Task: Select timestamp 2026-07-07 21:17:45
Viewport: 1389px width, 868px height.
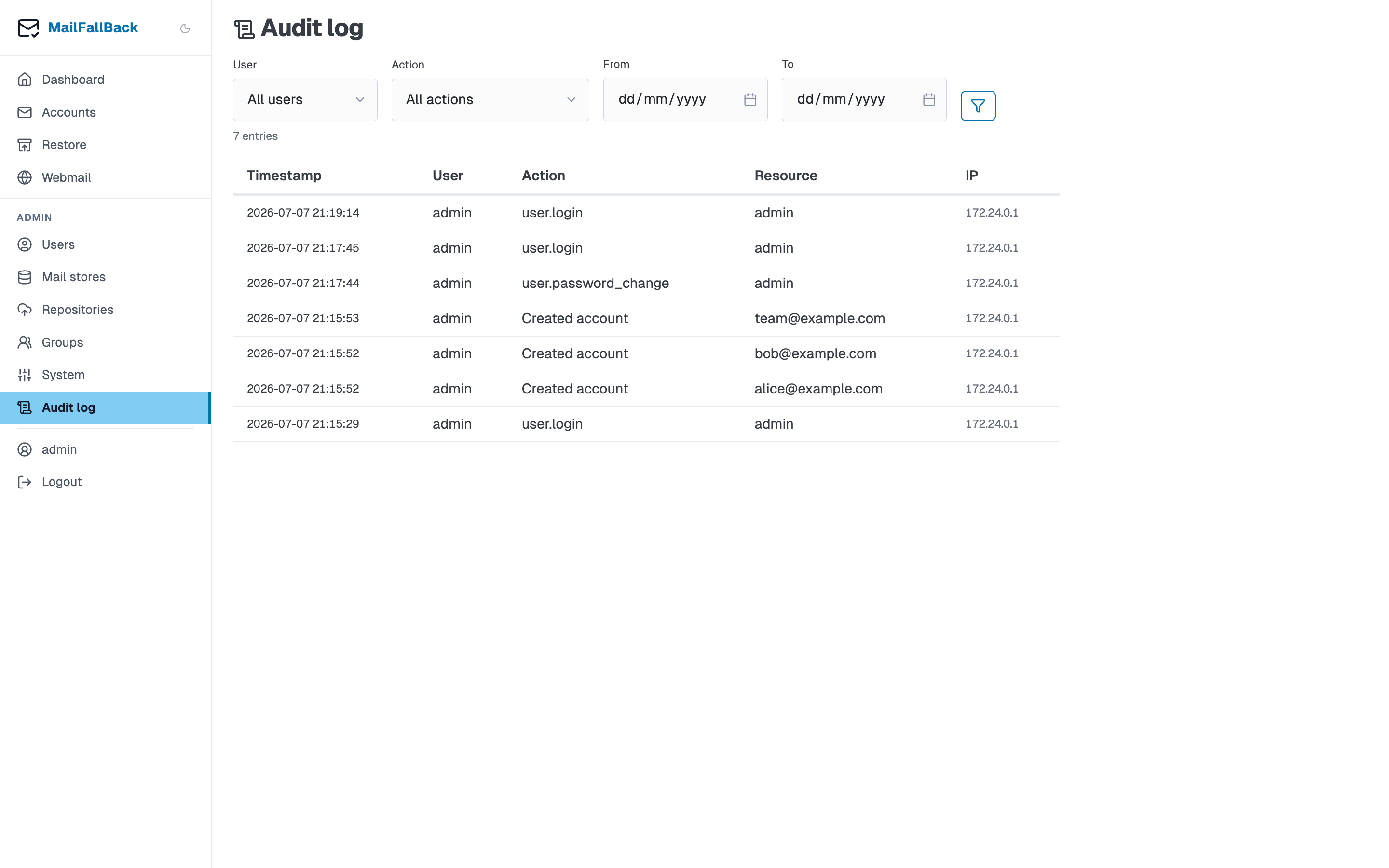Action: click(303, 248)
